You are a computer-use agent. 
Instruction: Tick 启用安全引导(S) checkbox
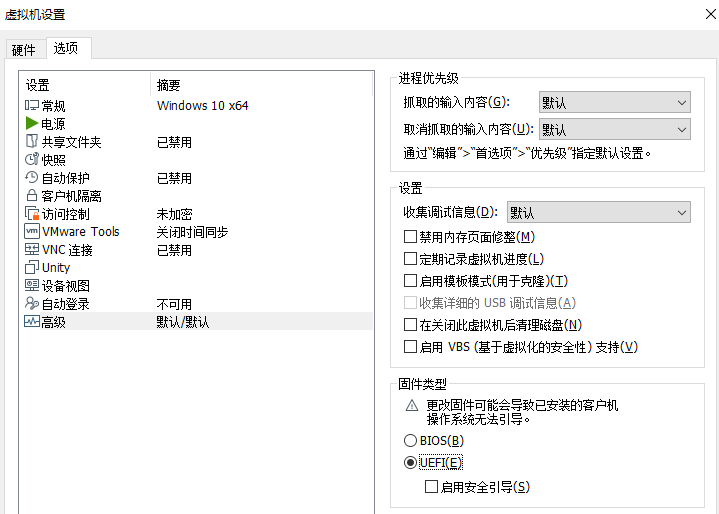coord(431,486)
